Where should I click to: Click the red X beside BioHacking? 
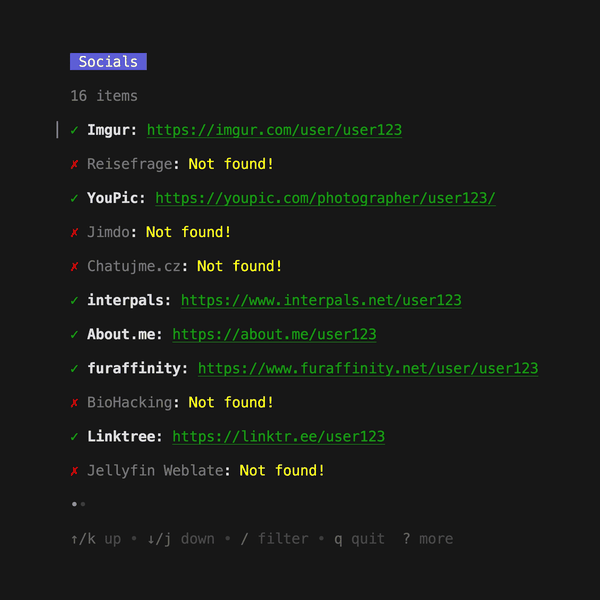pos(75,402)
